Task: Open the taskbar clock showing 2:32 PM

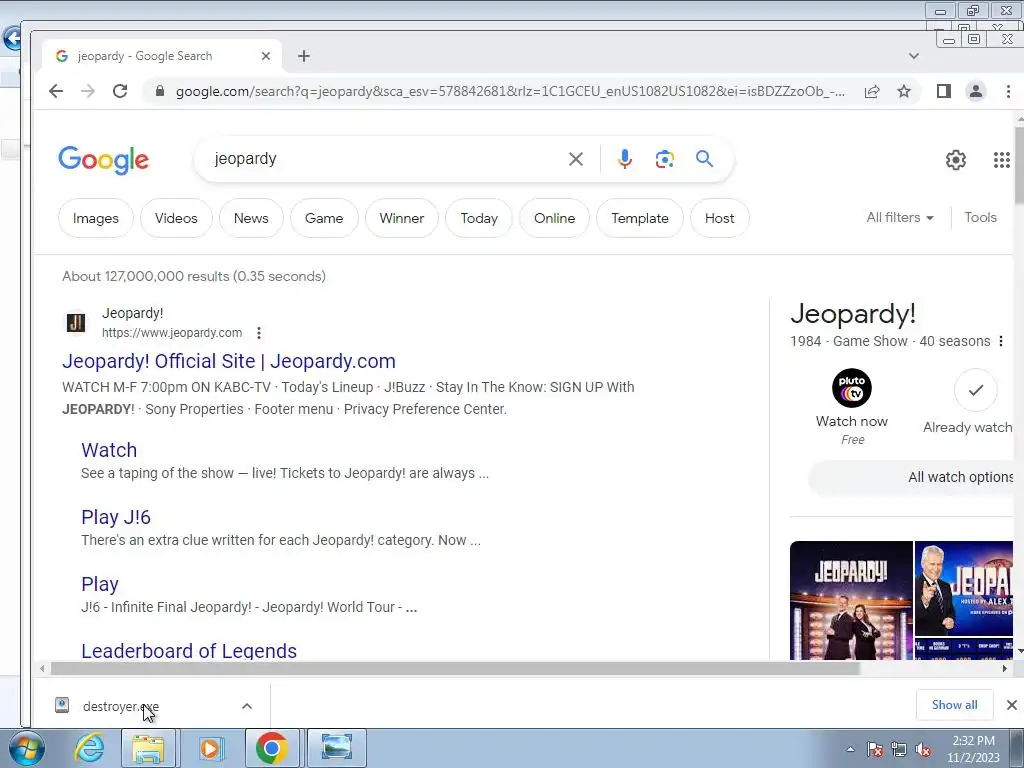Action: [x=973, y=749]
